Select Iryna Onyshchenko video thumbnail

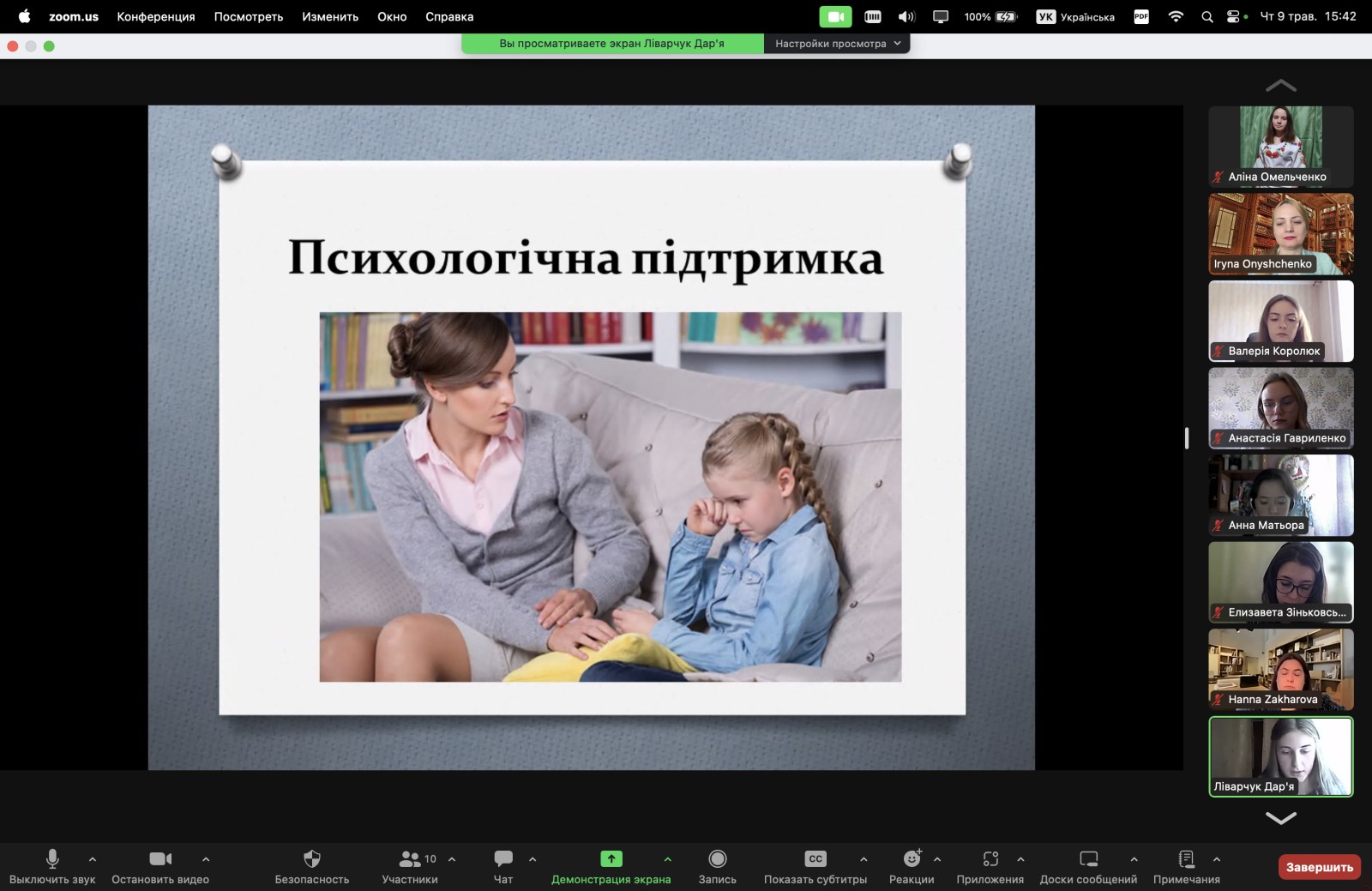pos(1281,234)
